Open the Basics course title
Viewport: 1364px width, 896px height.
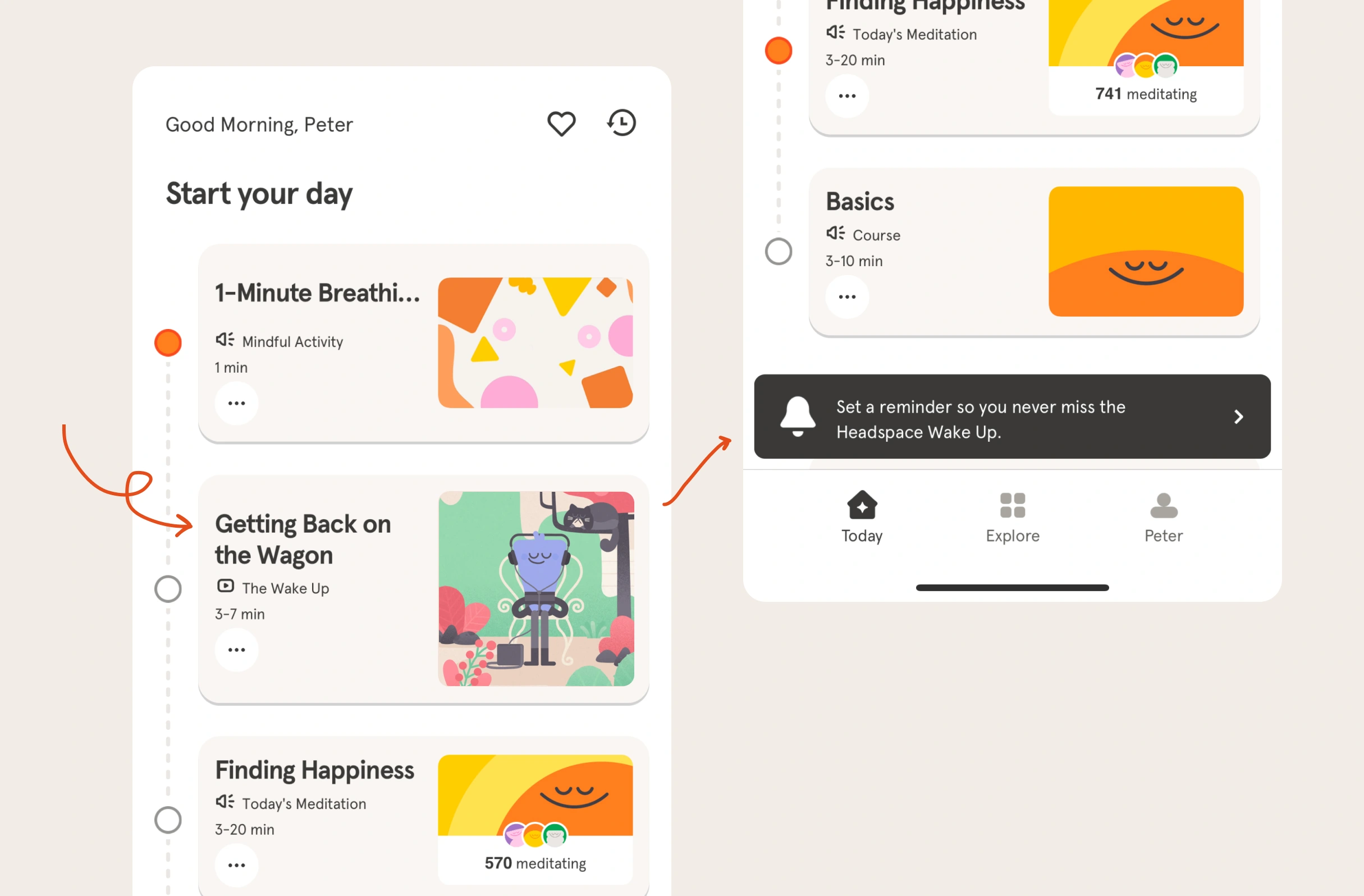[860, 202]
